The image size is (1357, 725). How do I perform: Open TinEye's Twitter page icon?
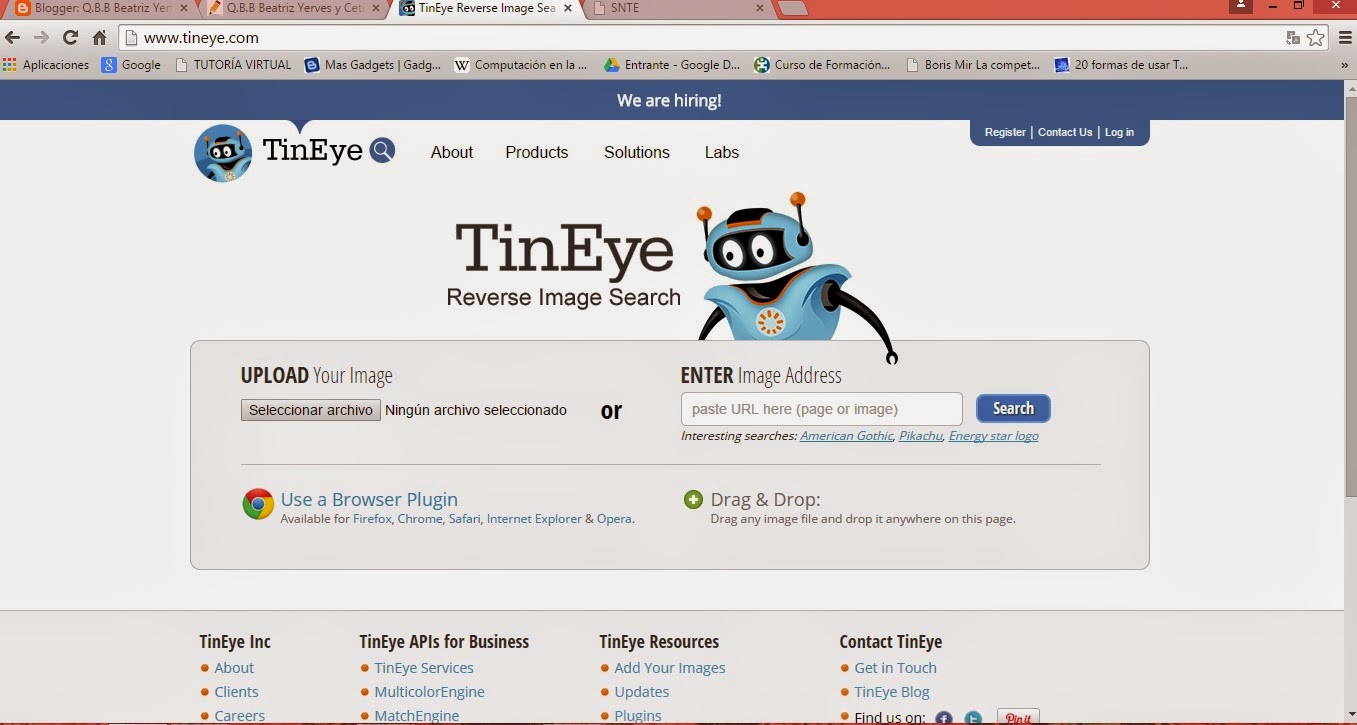tap(973, 718)
